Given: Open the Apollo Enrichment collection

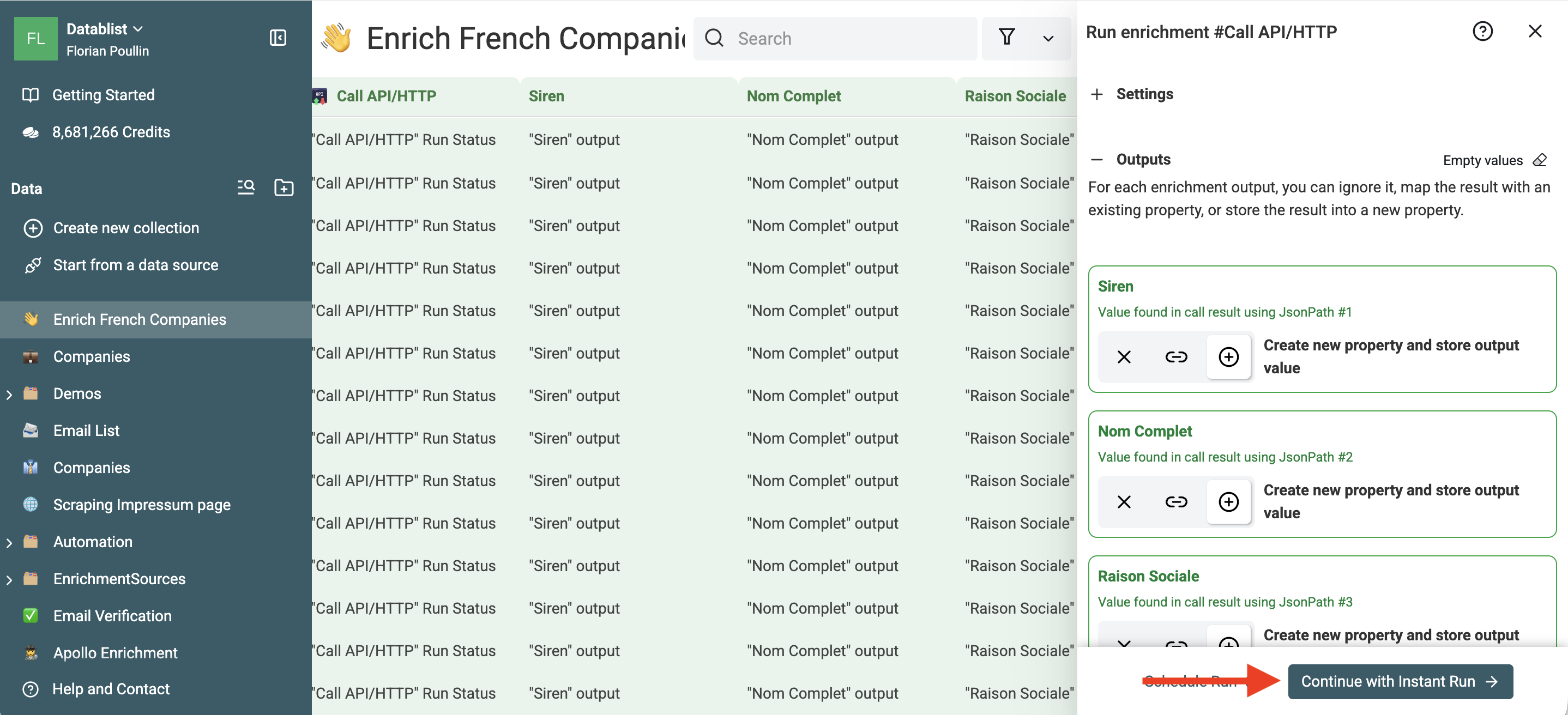Looking at the screenshot, I should tap(115, 652).
